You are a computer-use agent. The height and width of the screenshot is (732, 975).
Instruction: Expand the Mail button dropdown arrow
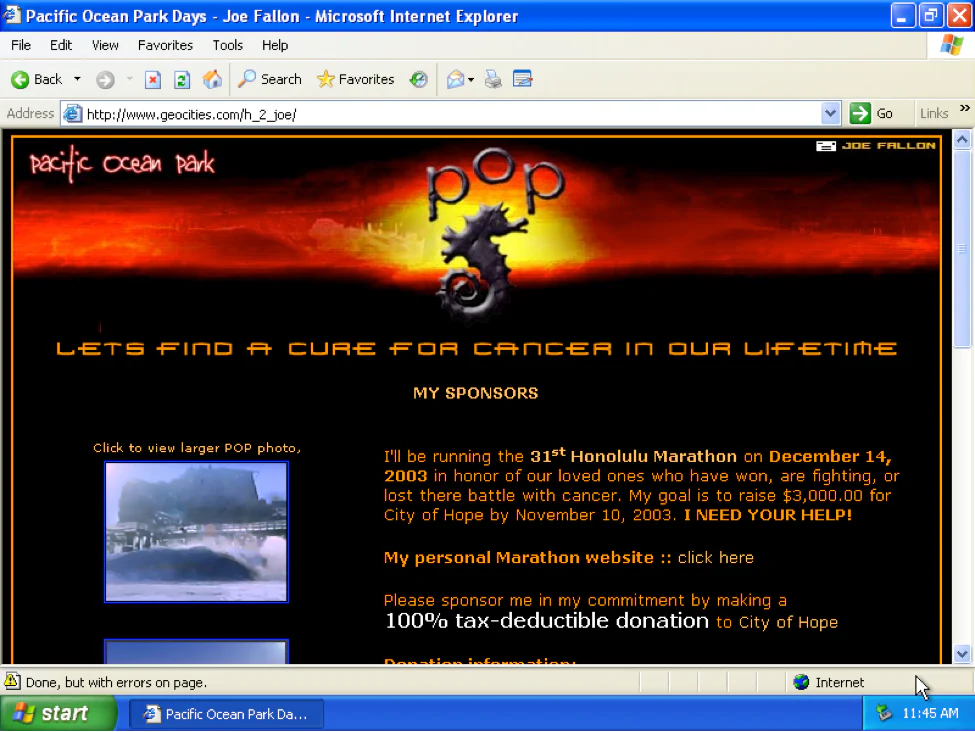[471, 80]
